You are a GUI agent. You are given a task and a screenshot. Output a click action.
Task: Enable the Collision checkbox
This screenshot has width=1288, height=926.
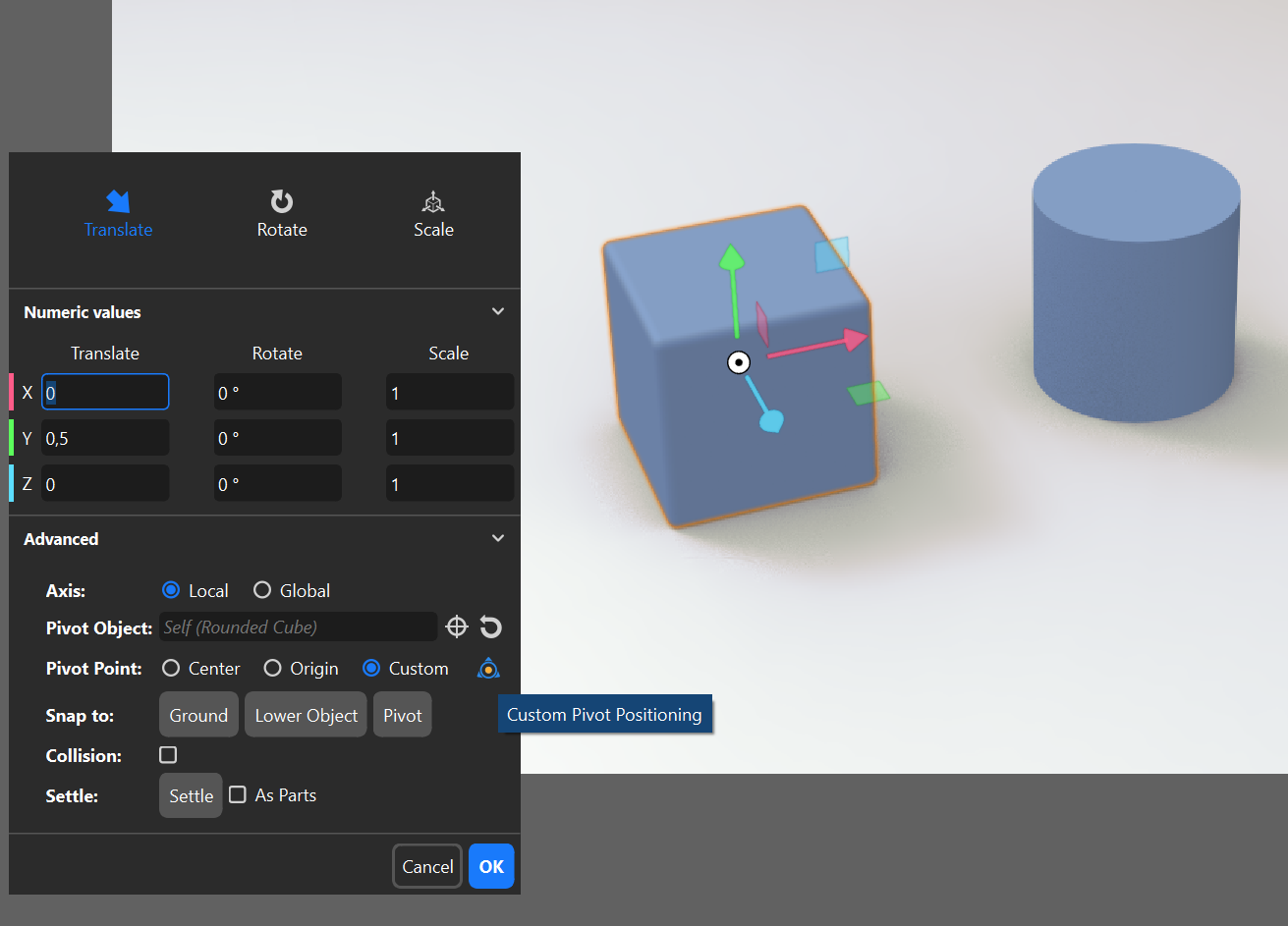coord(168,755)
